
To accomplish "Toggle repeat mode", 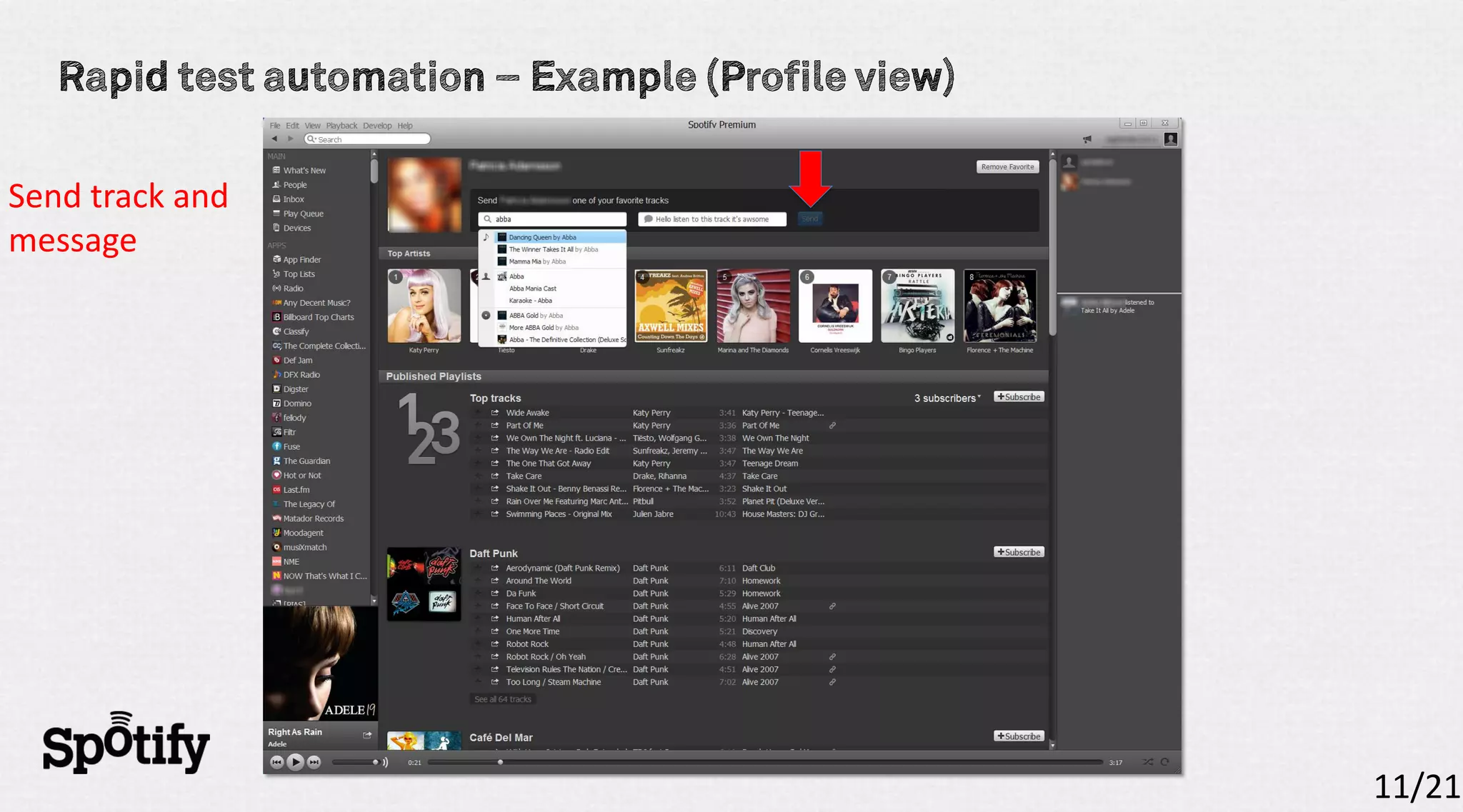I will tap(1165, 762).
